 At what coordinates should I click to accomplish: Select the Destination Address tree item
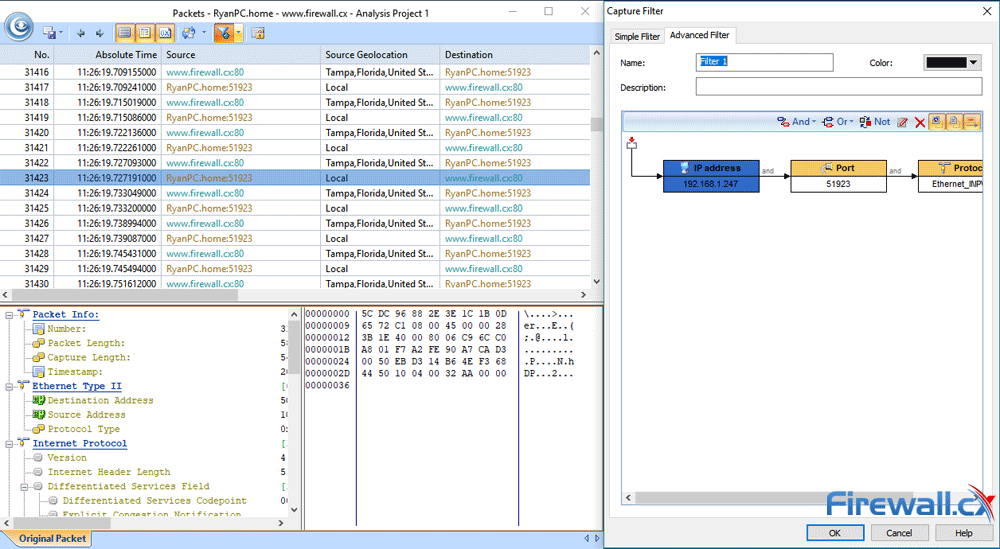click(x=100, y=400)
